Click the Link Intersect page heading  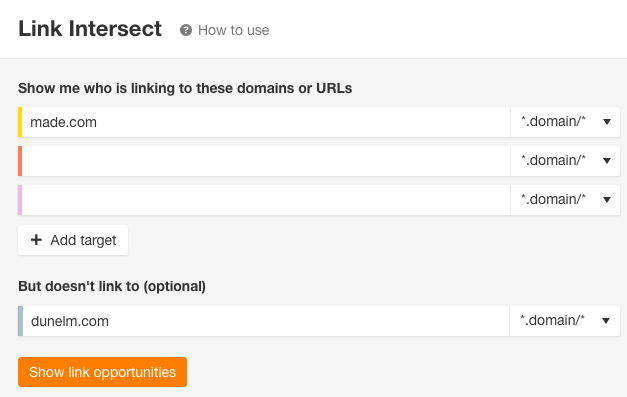(90, 29)
